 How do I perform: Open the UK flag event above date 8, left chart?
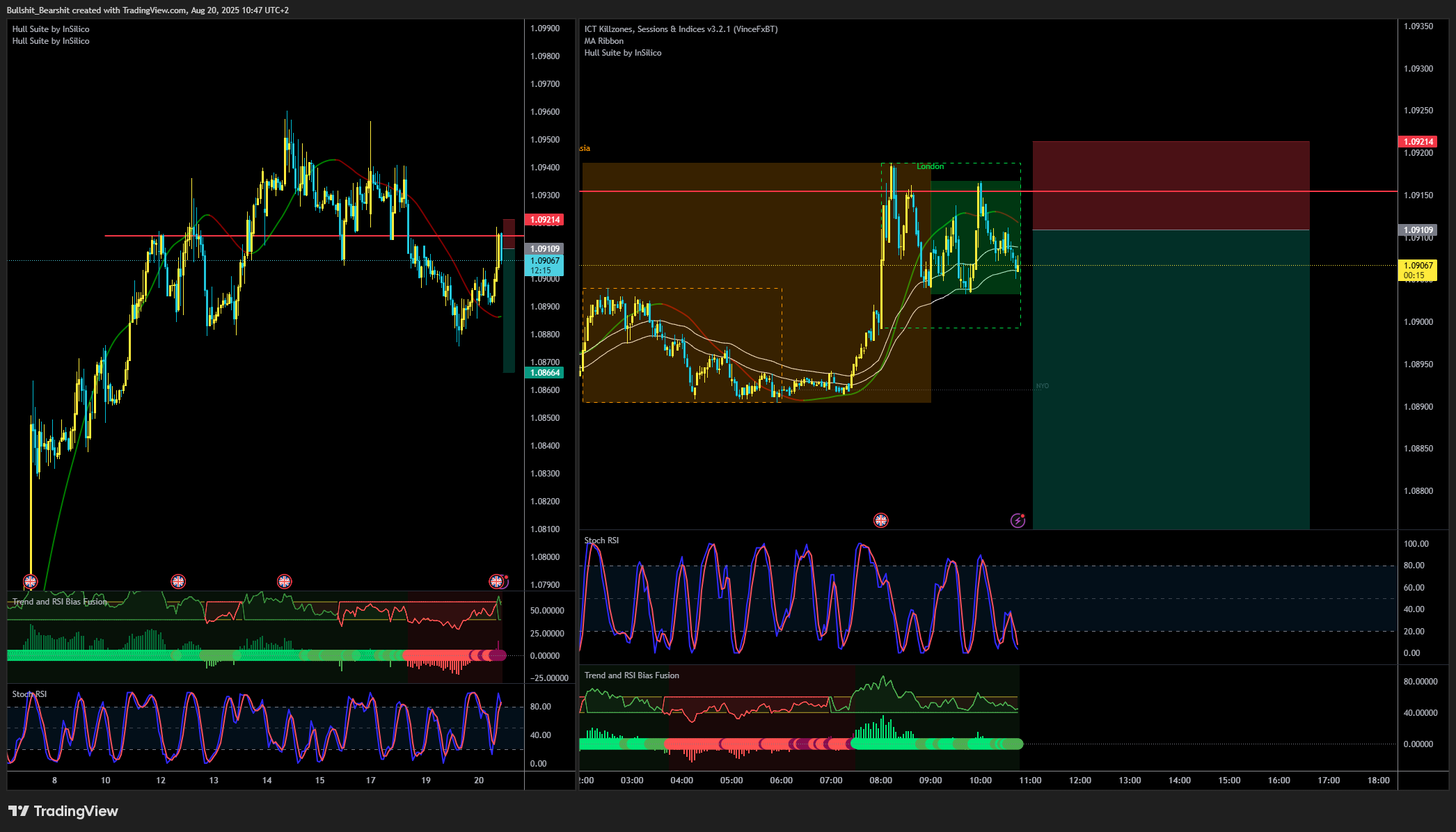pos(30,581)
